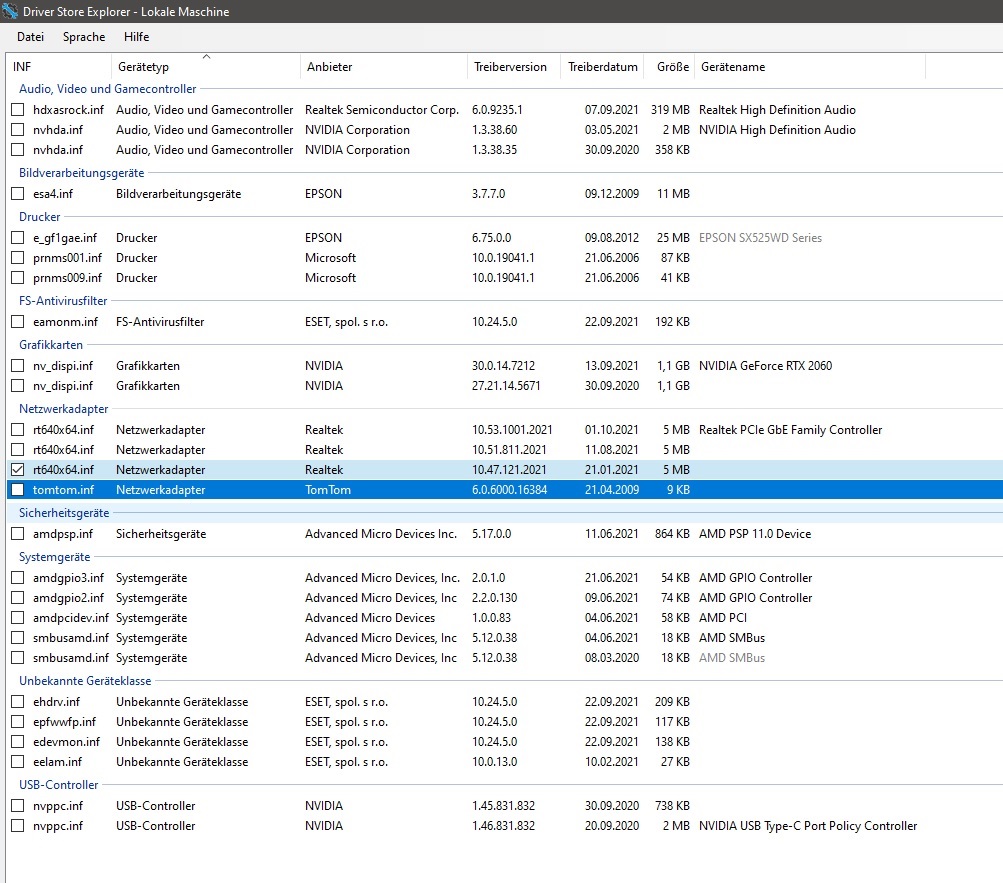The width and height of the screenshot is (1003, 883).
Task: Collapse the USB-Controller group header
Action: click(58, 785)
